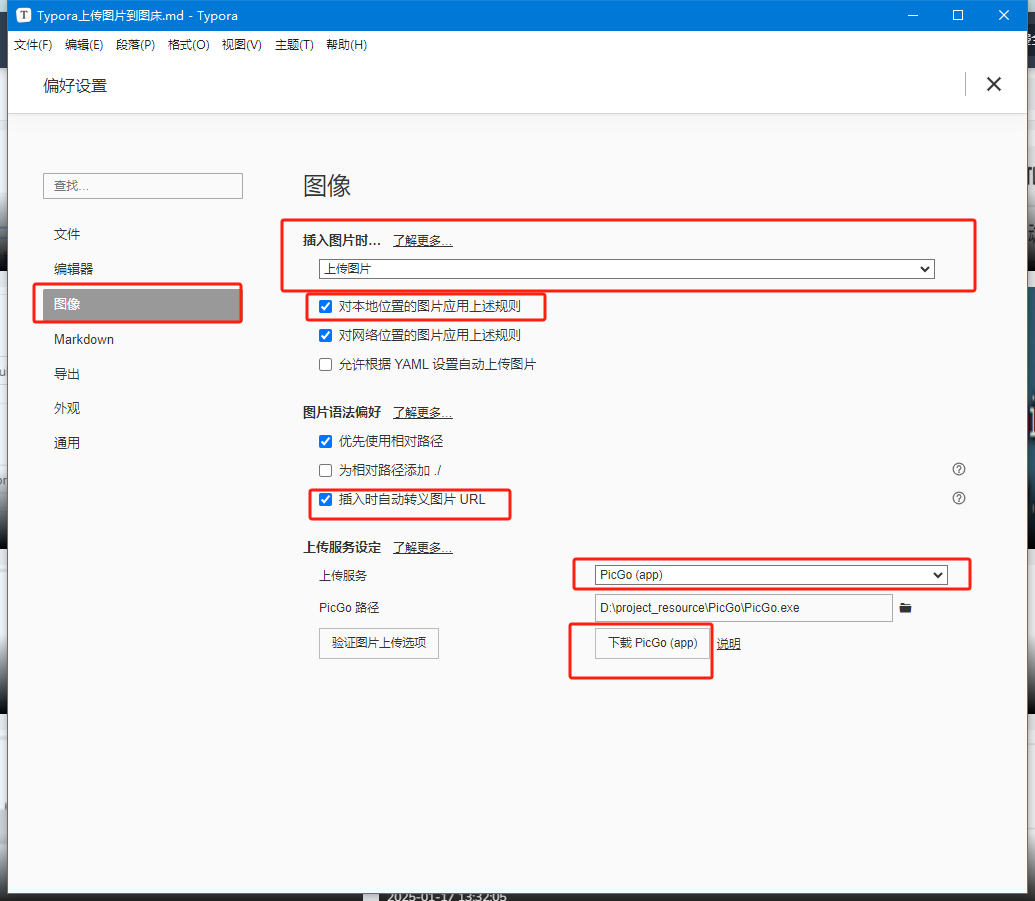Open the 上传服务 dropdown showing PicGo (app)
This screenshot has height=901, width=1035.
click(771, 575)
